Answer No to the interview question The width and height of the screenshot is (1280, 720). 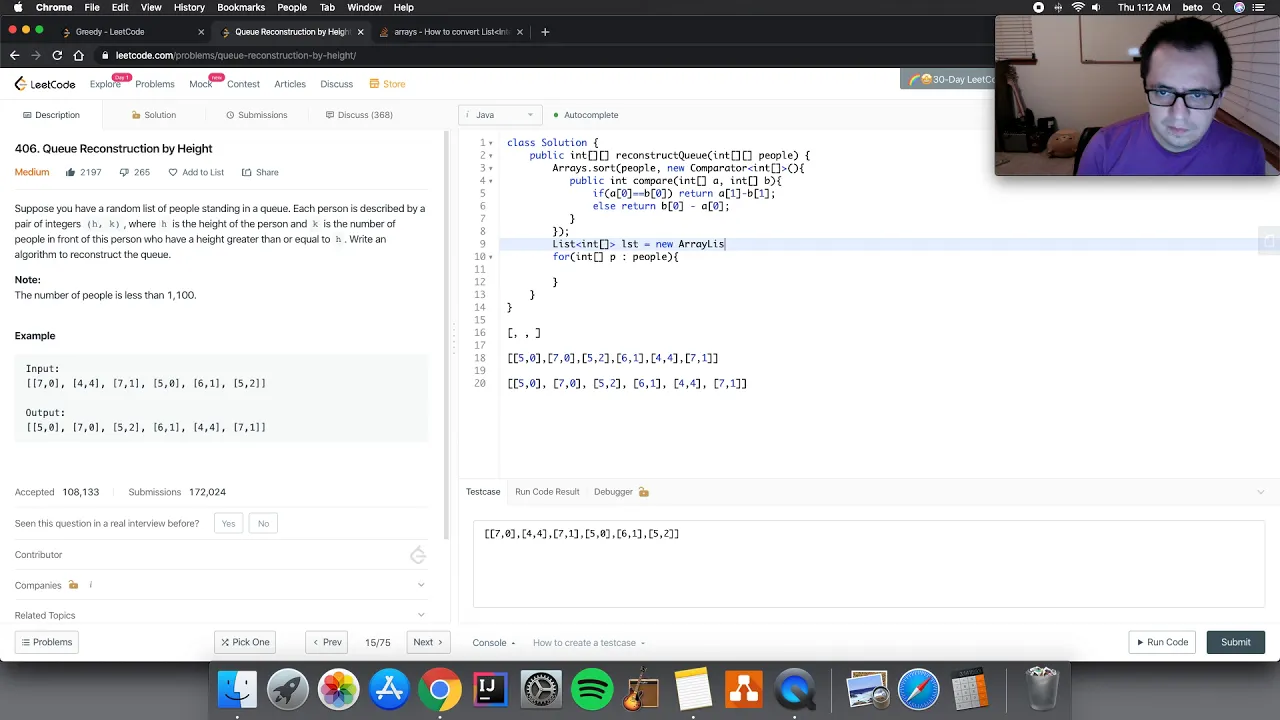coord(263,523)
